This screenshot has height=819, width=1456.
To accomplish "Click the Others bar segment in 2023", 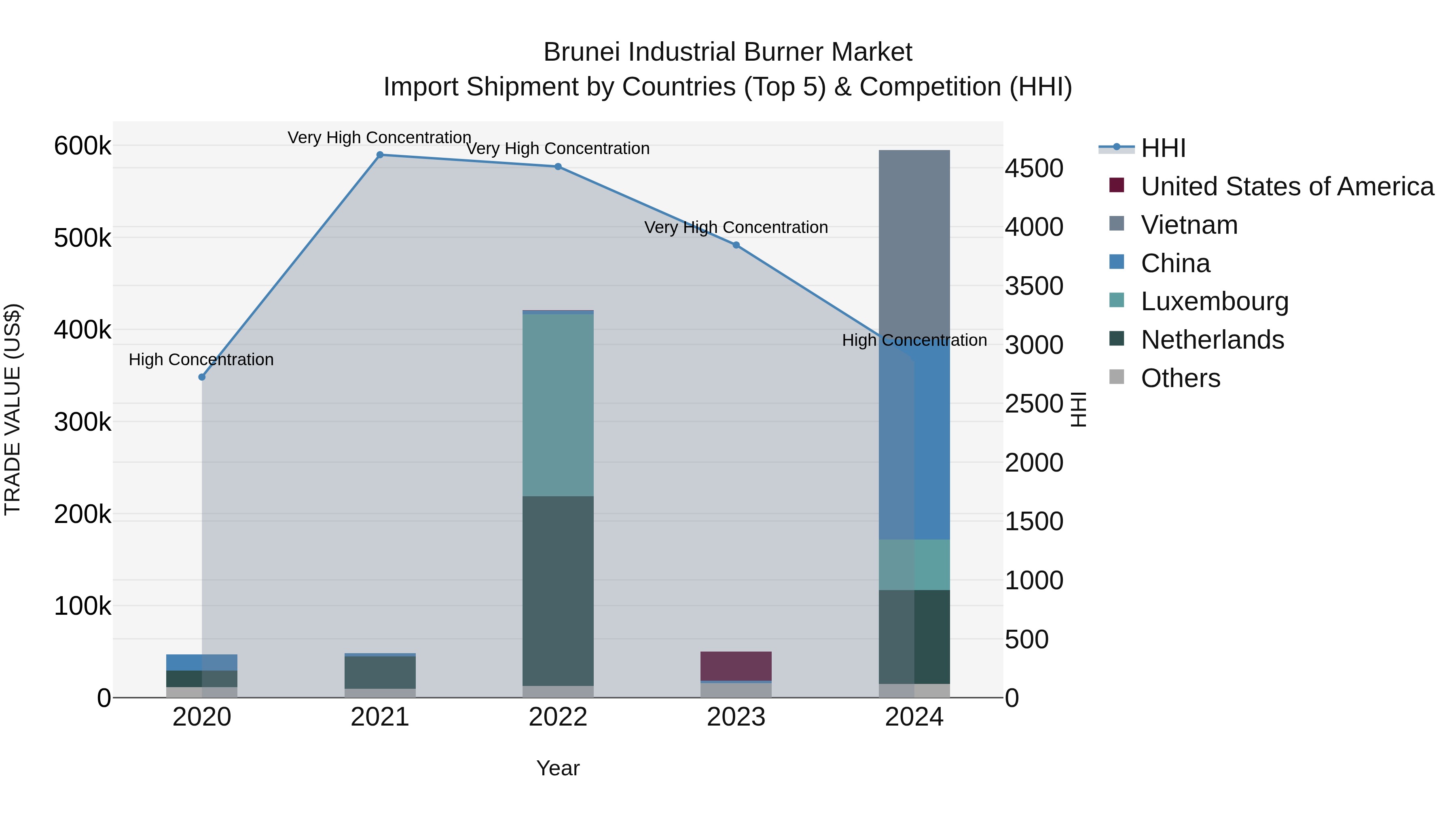I will coord(736,691).
